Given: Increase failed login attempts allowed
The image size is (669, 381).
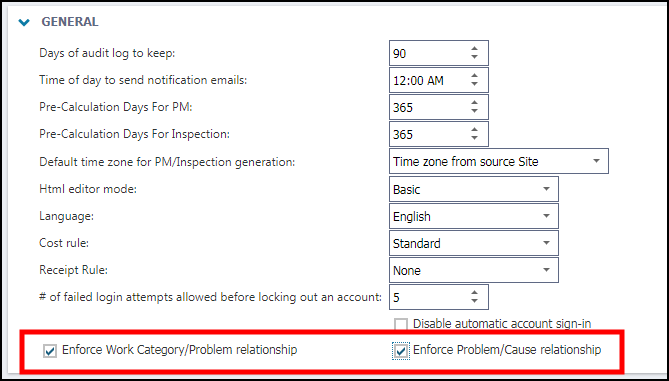Looking at the screenshot, I should pyautogui.click(x=474, y=292).
